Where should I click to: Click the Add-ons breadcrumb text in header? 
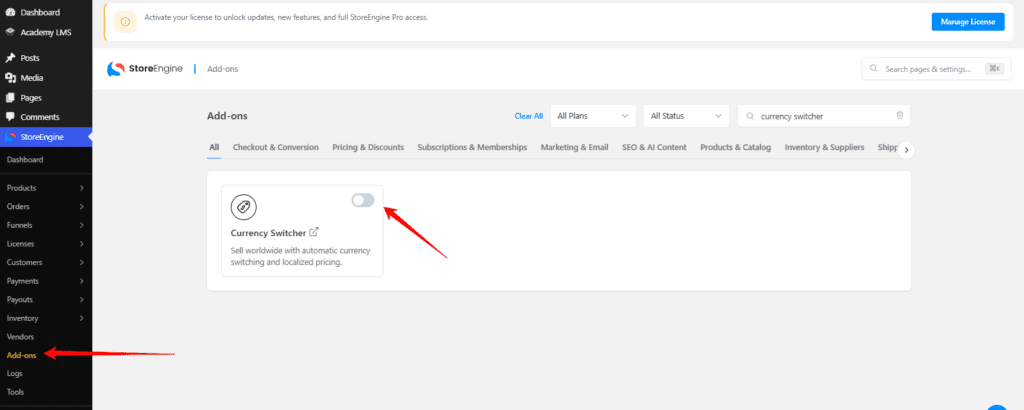tap(223, 69)
